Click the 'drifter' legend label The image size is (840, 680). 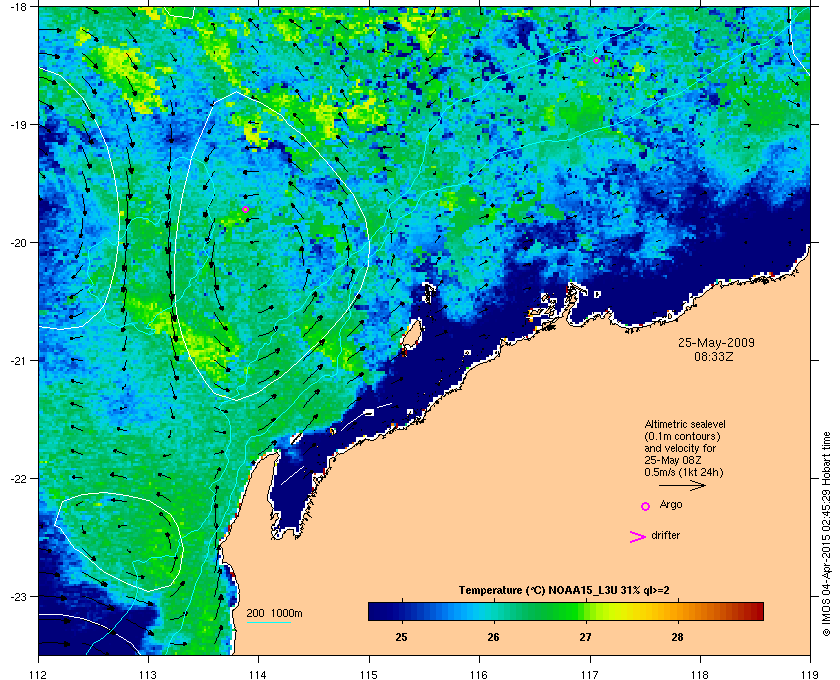pyautogui.click(x=665, y=535)
